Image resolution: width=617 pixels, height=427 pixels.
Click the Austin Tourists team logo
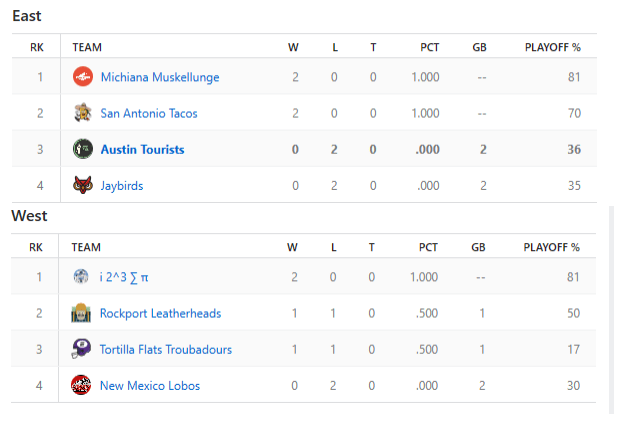[83, 149]
